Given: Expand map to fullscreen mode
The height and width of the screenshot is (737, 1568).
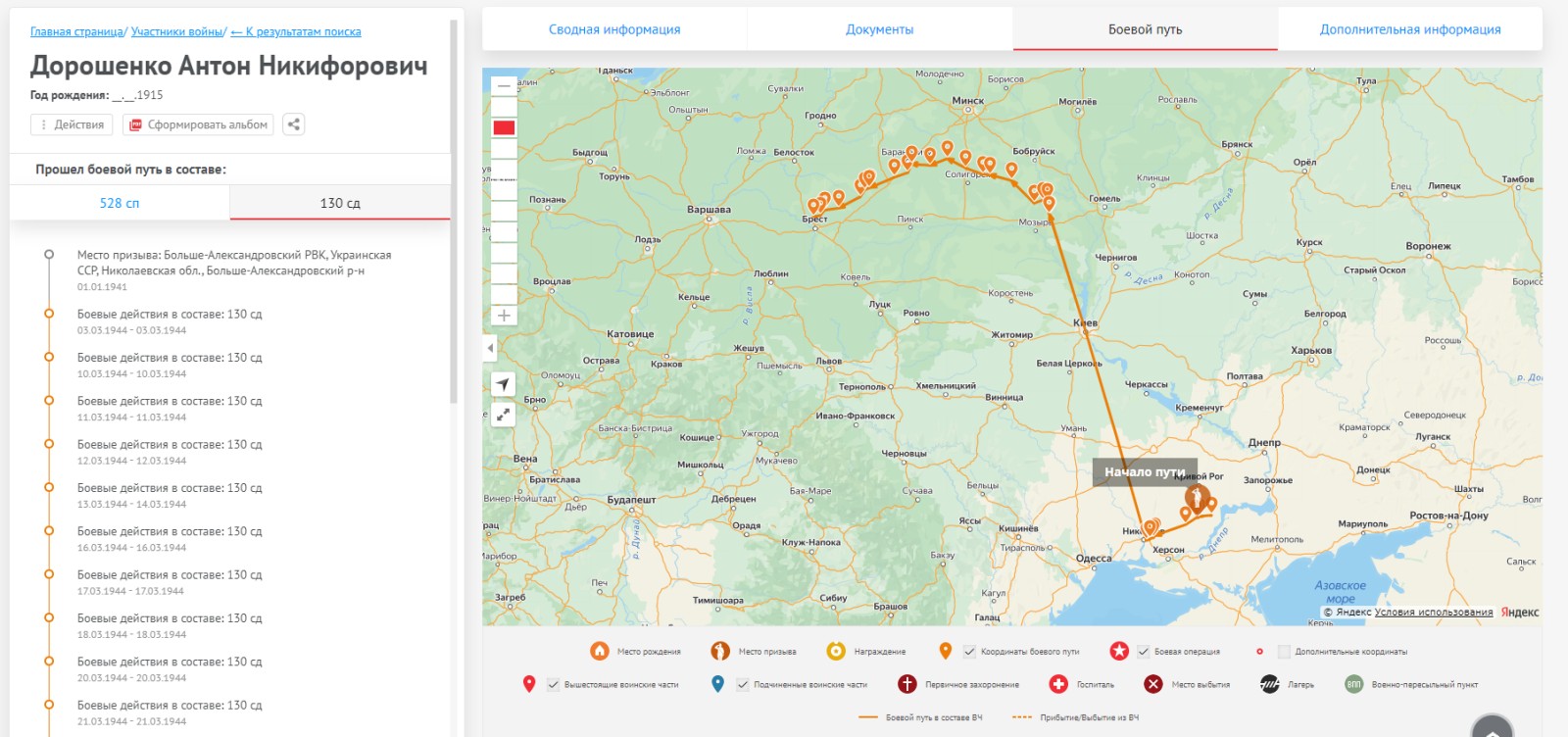Looking at the screenshot, I should click(503, 415).
